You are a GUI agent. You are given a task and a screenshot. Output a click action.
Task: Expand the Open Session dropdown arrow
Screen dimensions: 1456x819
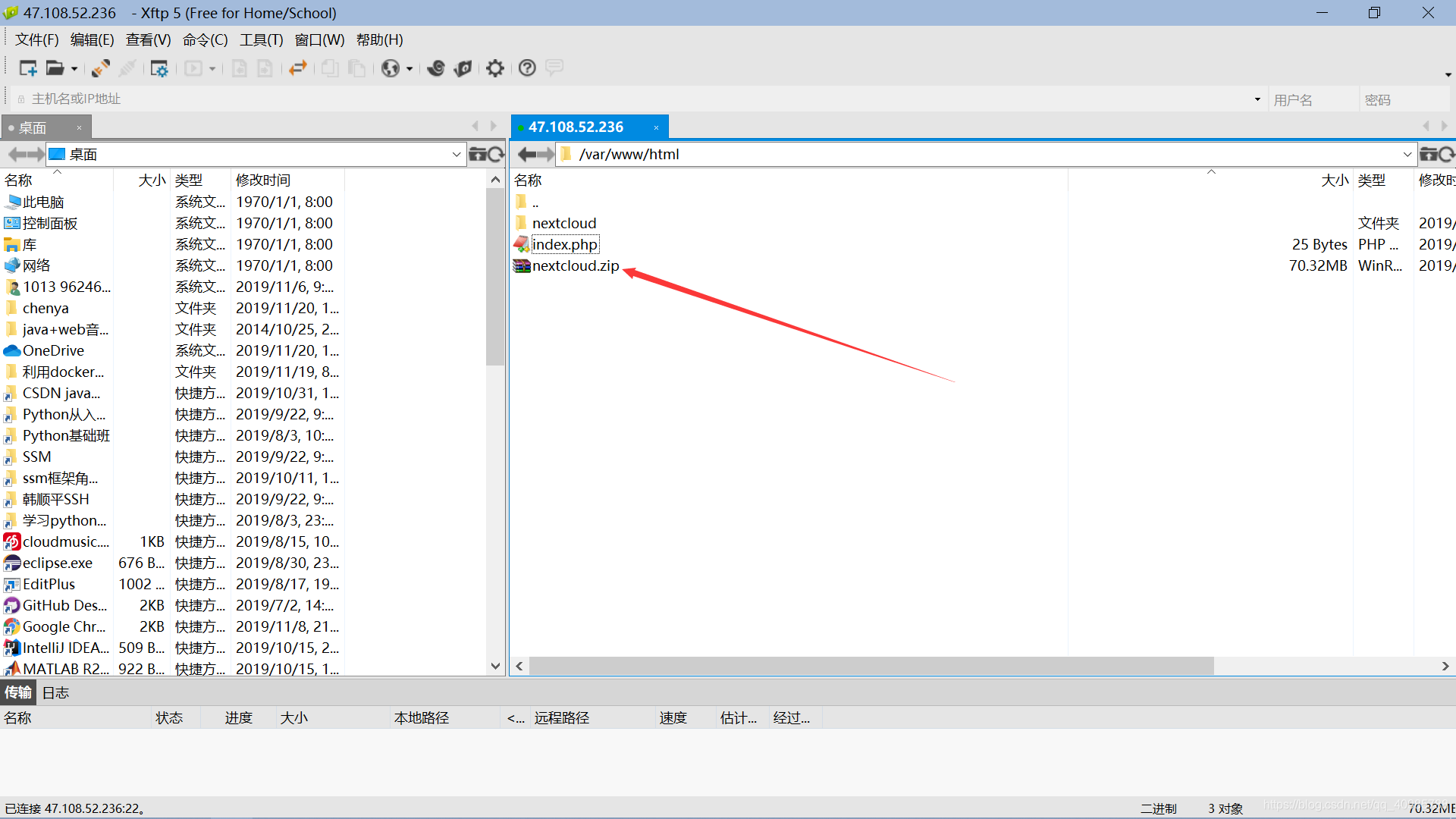74,69
